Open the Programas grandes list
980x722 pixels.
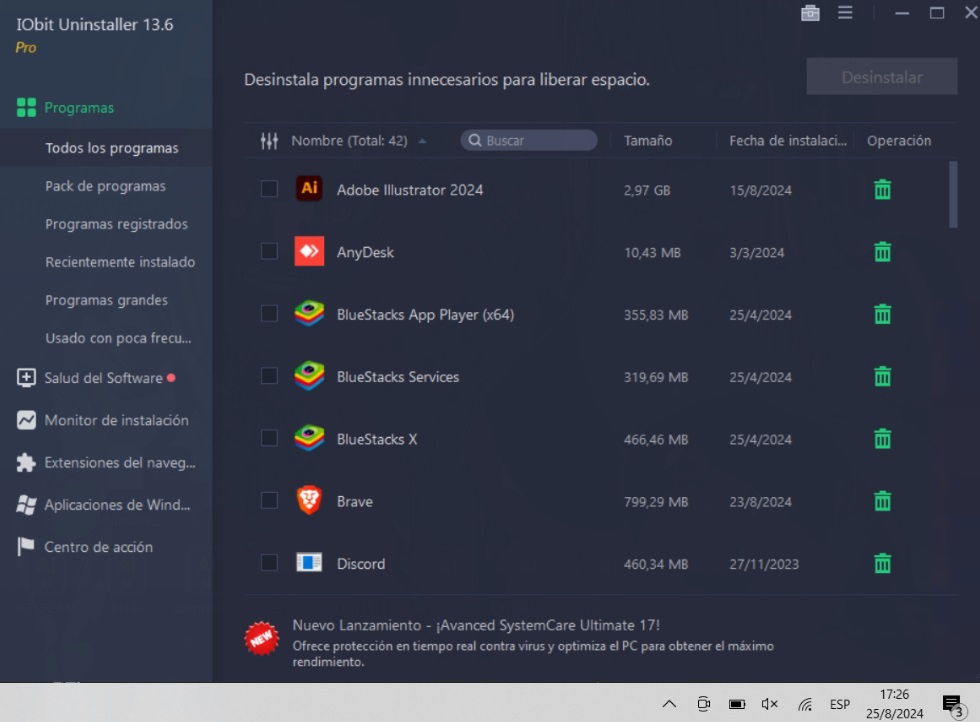[106, 300]
